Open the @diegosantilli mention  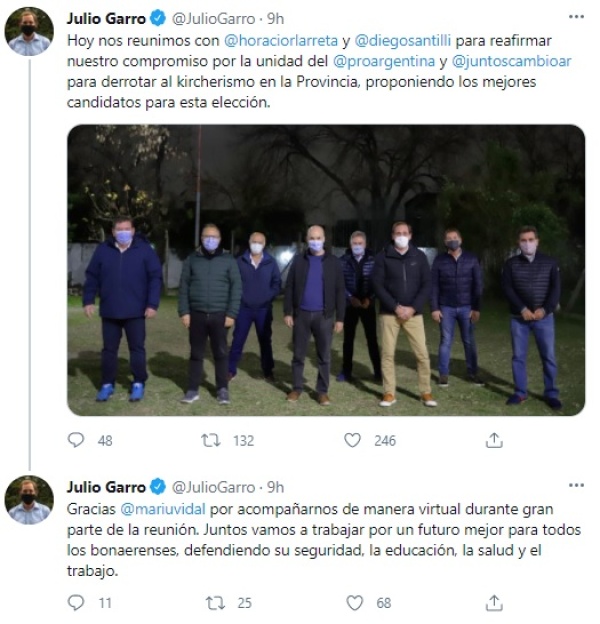coord(403,41)
